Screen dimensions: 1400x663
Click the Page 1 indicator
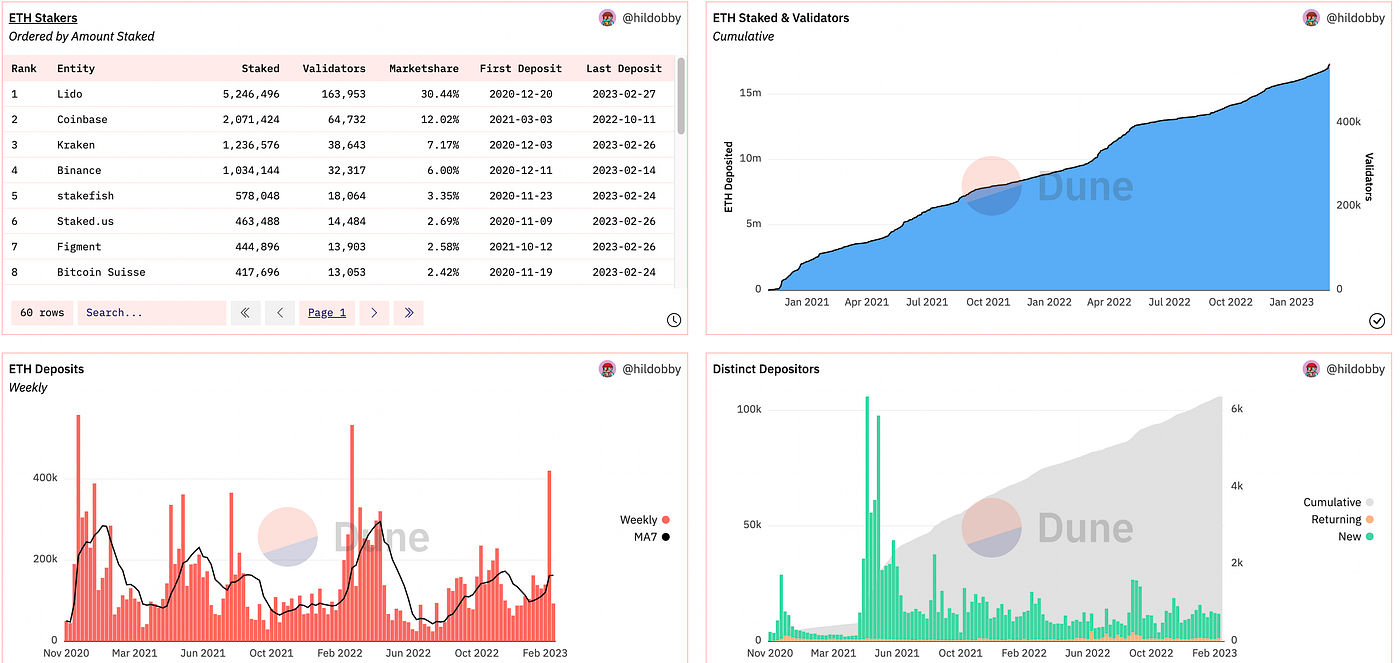(x=327, y=313)
